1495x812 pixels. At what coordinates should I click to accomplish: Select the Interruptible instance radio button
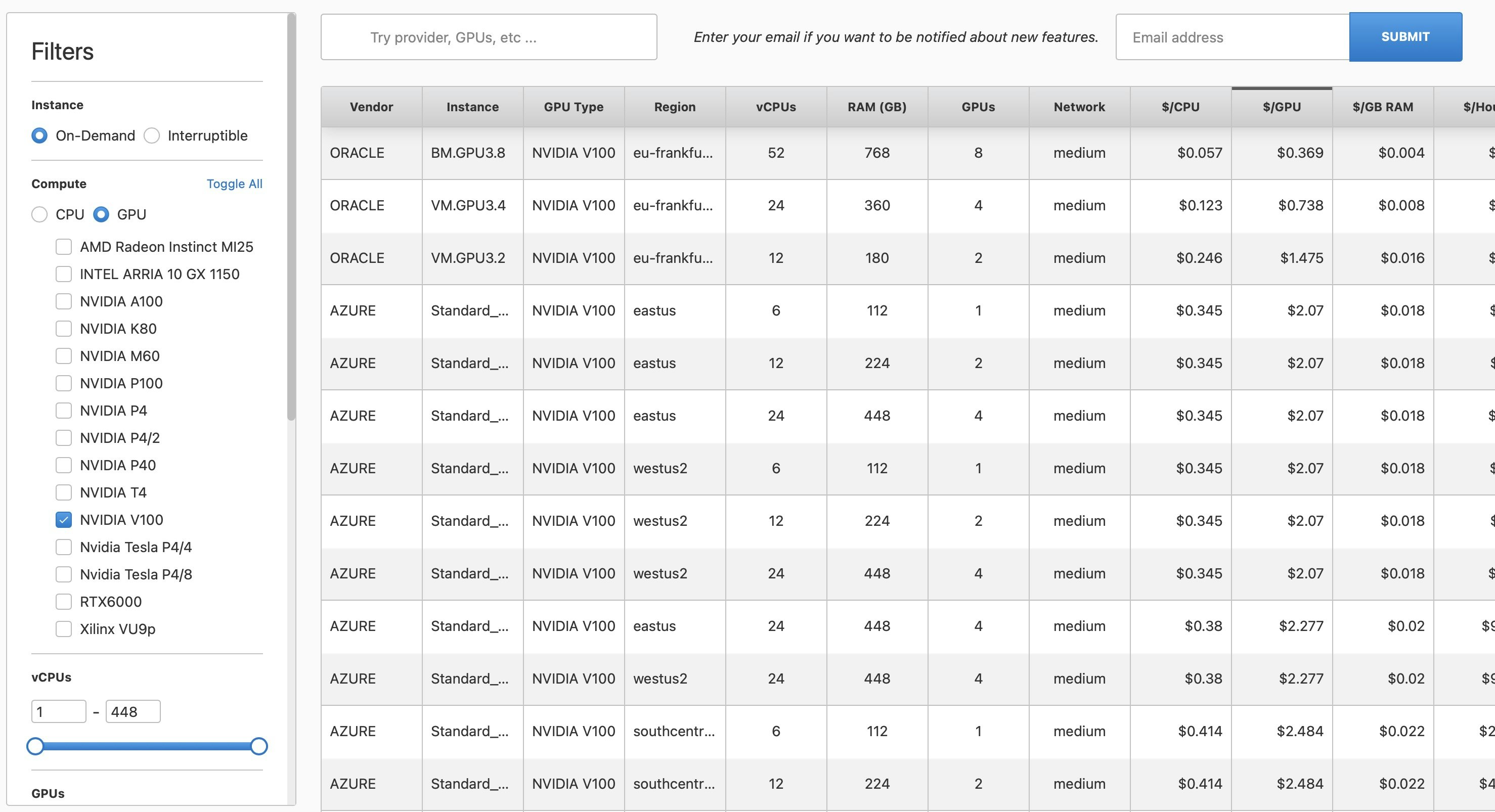[x=152, y=136]
